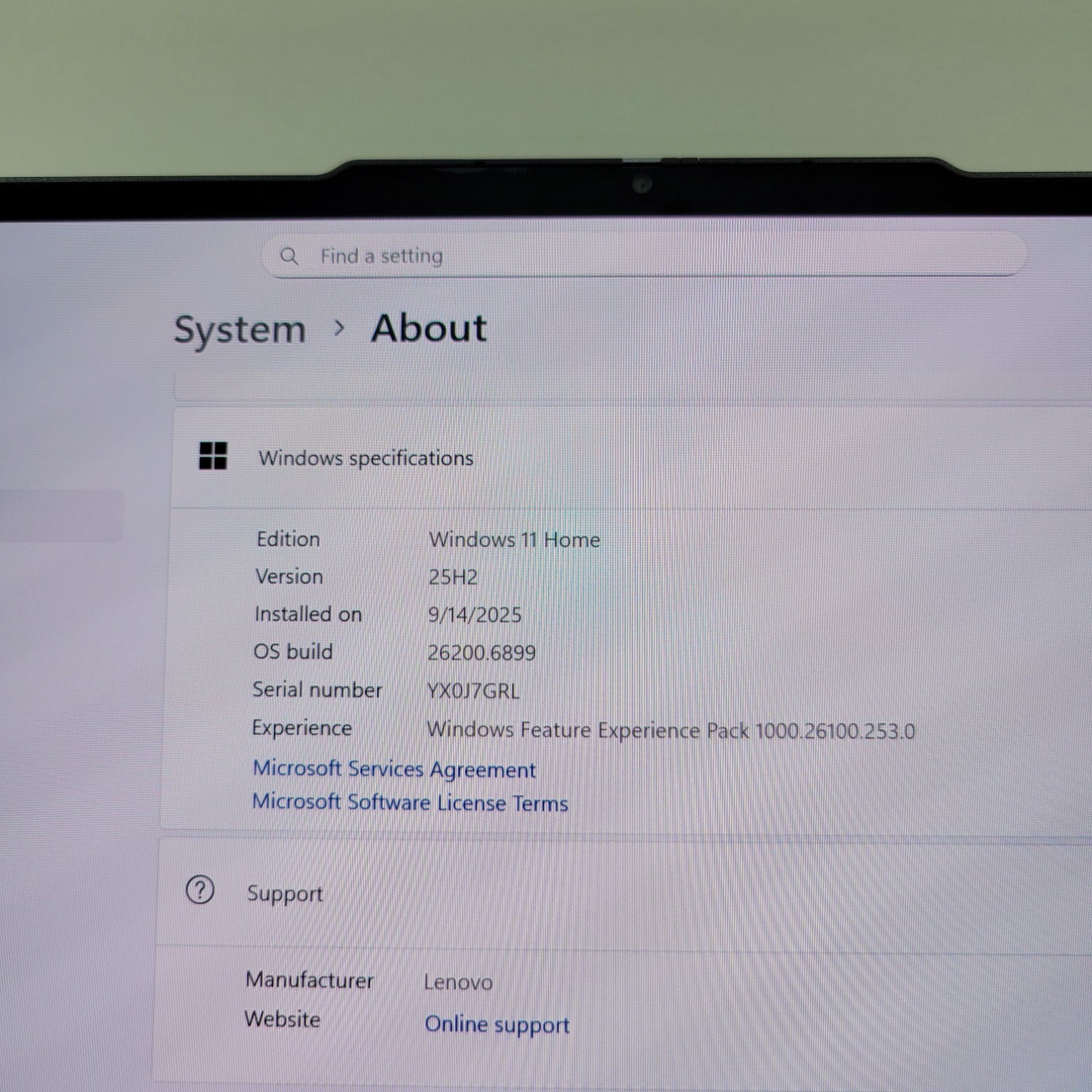Viewport: 1092px width, 1092px height.
Task: Select the OS build label
Action: pyautogui.click(x=293, y=652)
